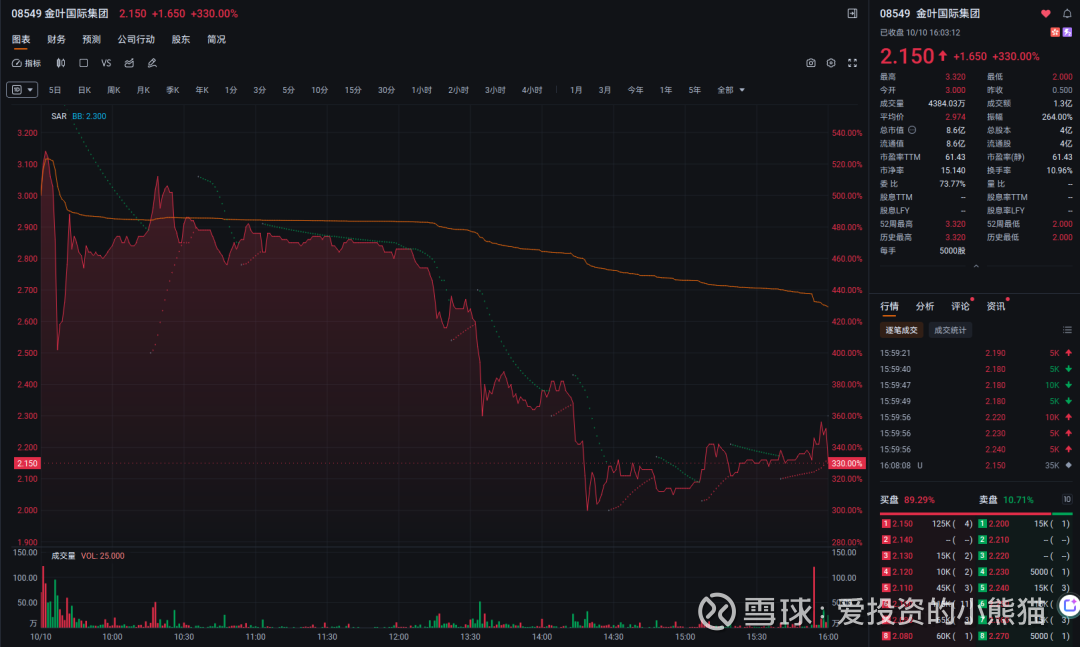Select the 3月 range
Image resolution: width=1080 pixels, height=647 pixels.
point(604,90)
